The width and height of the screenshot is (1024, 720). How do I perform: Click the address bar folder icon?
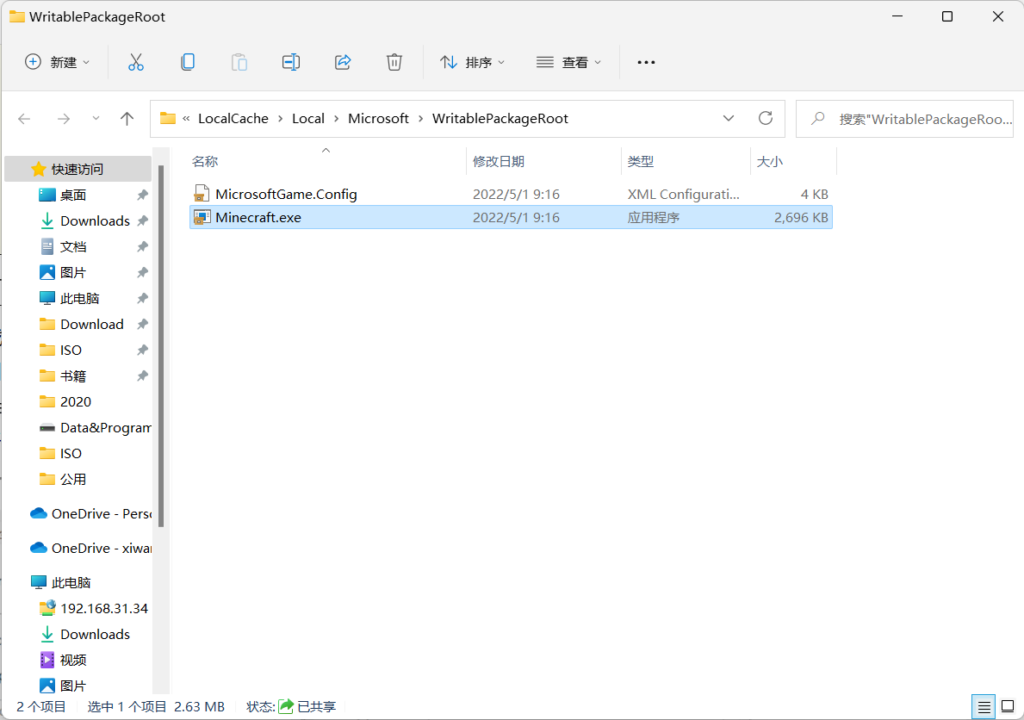point(168,118)
